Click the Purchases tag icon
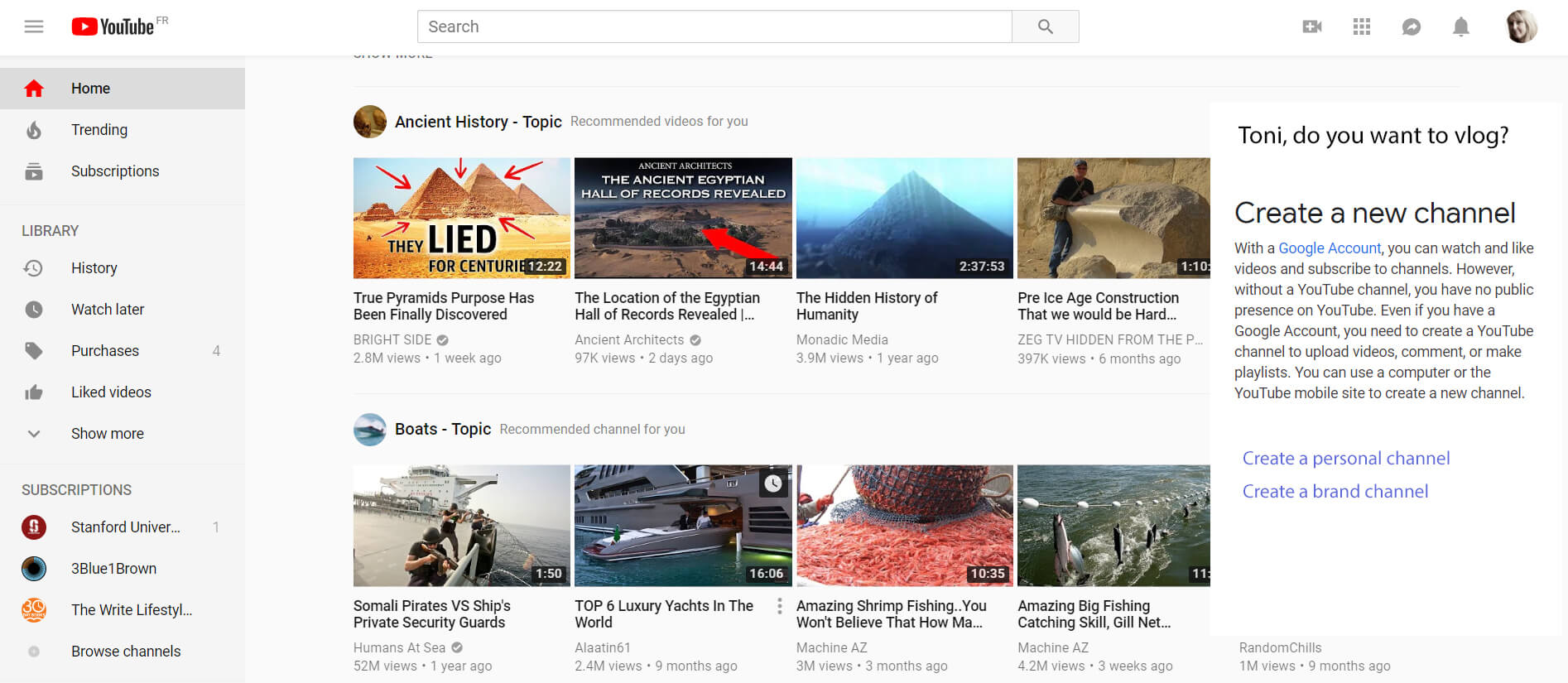This screenshot has height=683, width=1568. click(x=34, y=350)
